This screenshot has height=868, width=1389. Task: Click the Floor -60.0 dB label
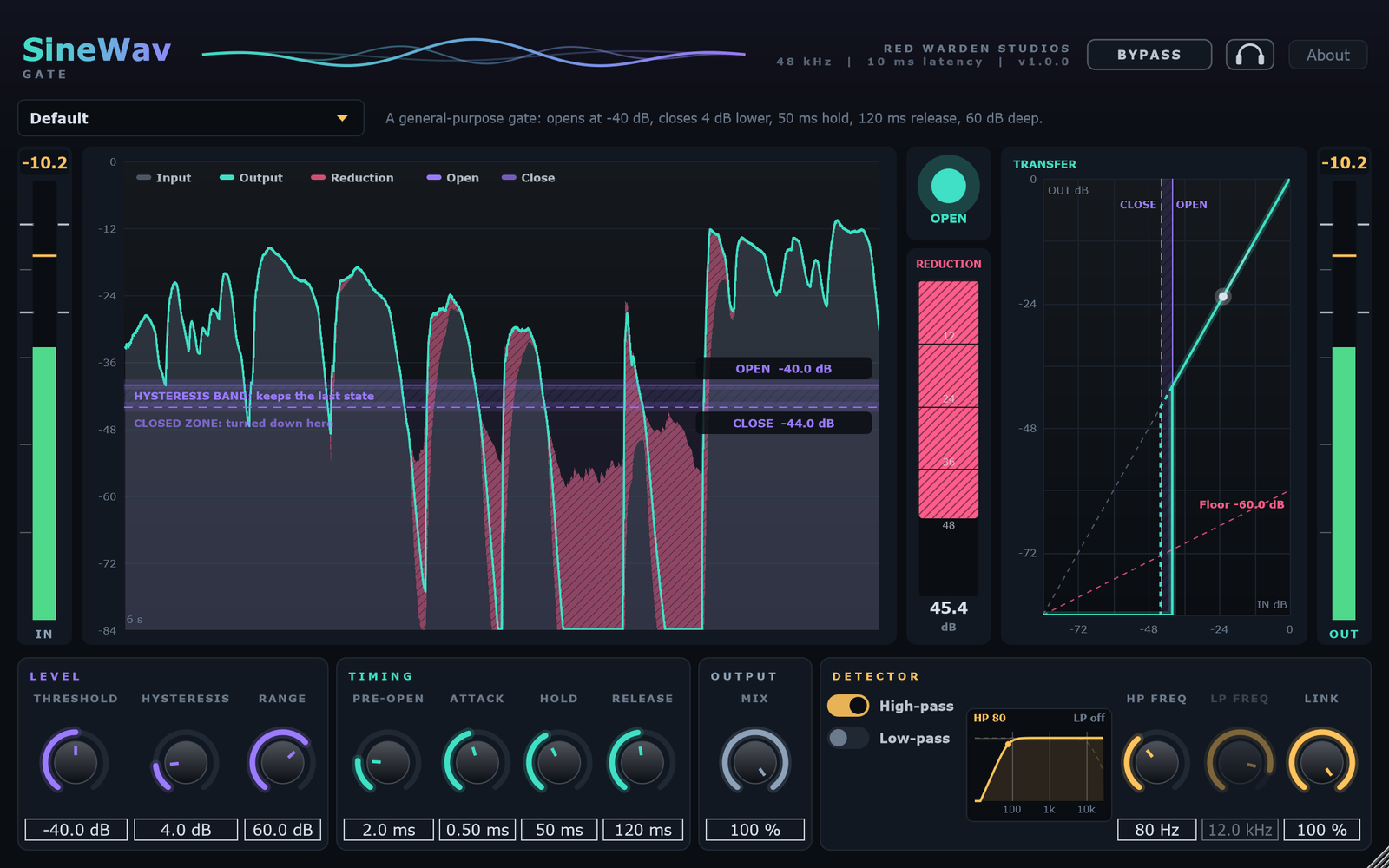pyautogui.click(x=1241, y=504)
